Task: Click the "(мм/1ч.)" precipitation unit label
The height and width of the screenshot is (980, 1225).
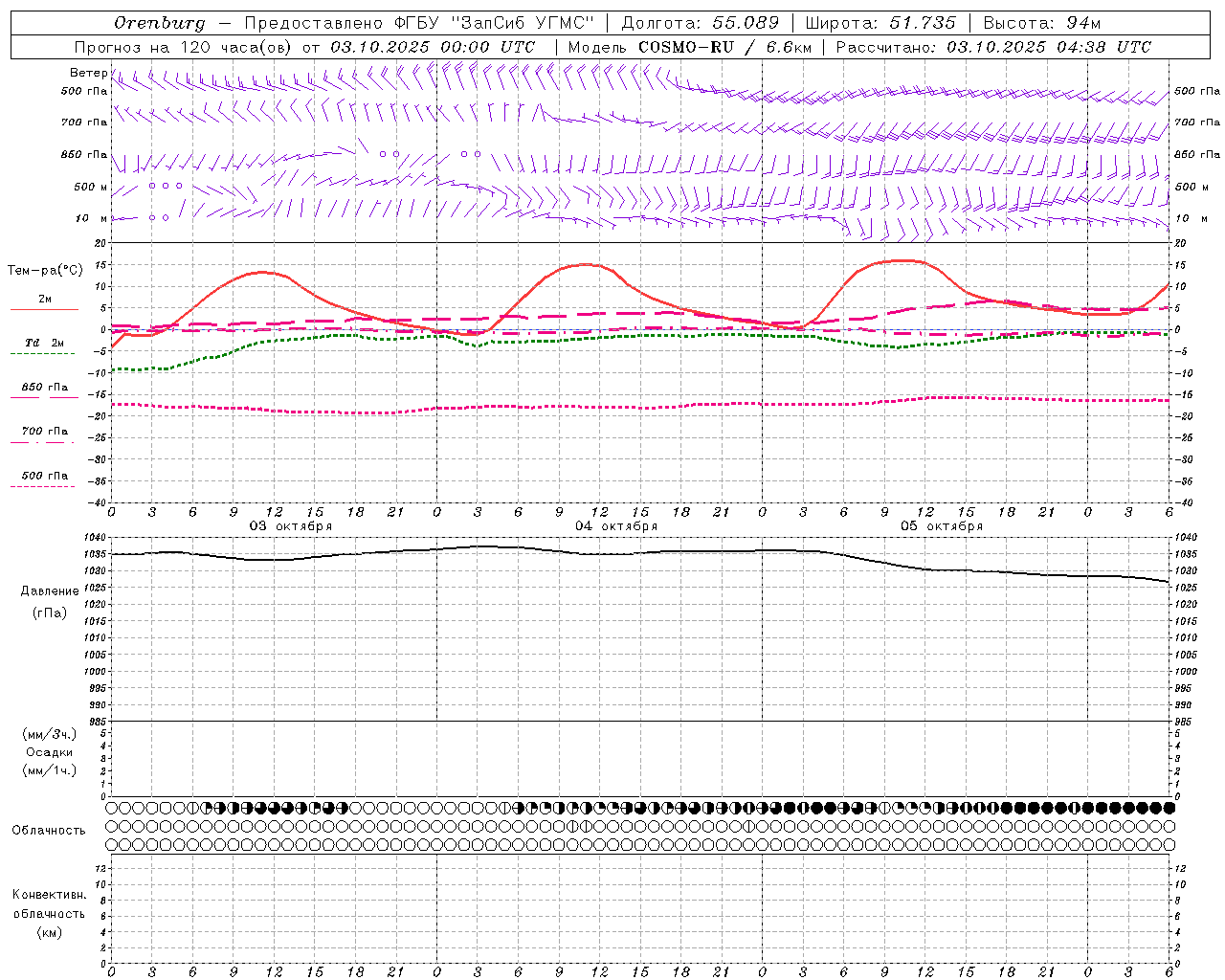Action: coord(50,770)
